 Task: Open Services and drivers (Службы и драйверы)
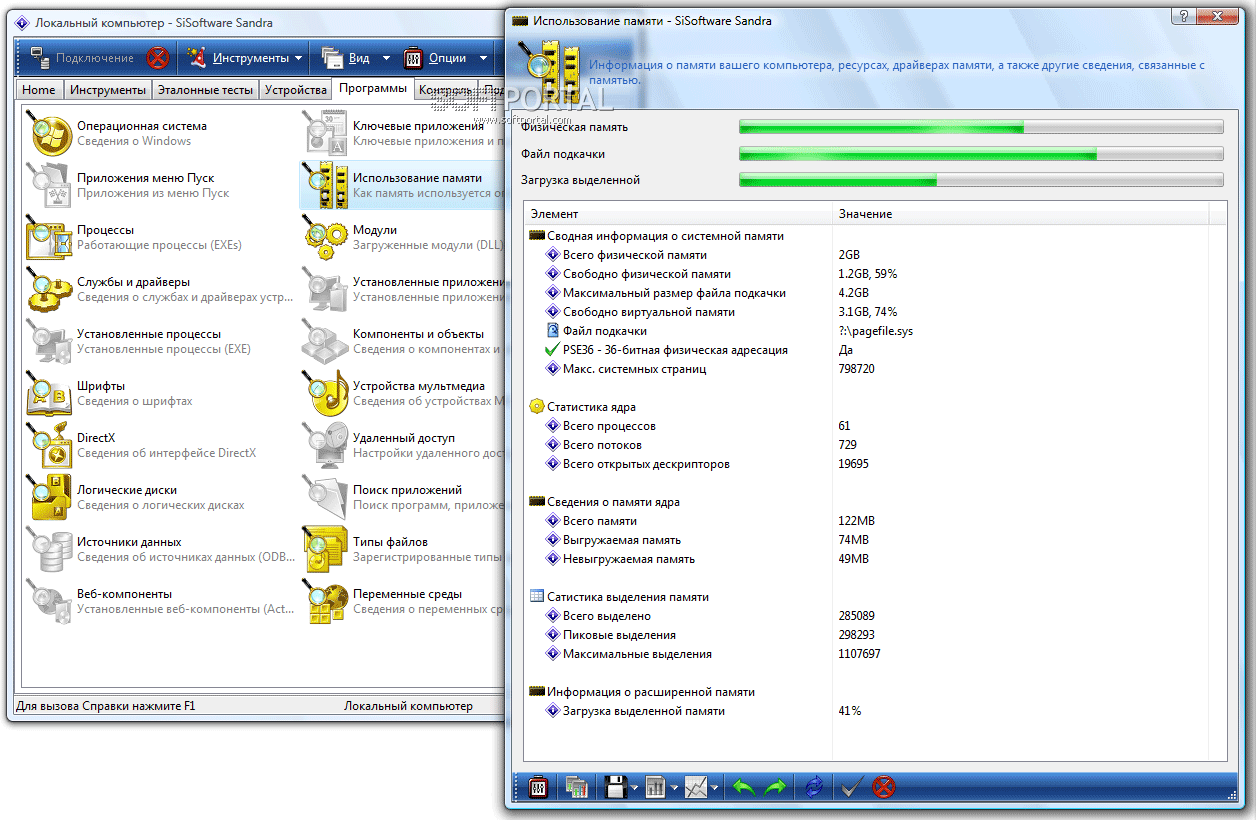[x=158, y=290]
